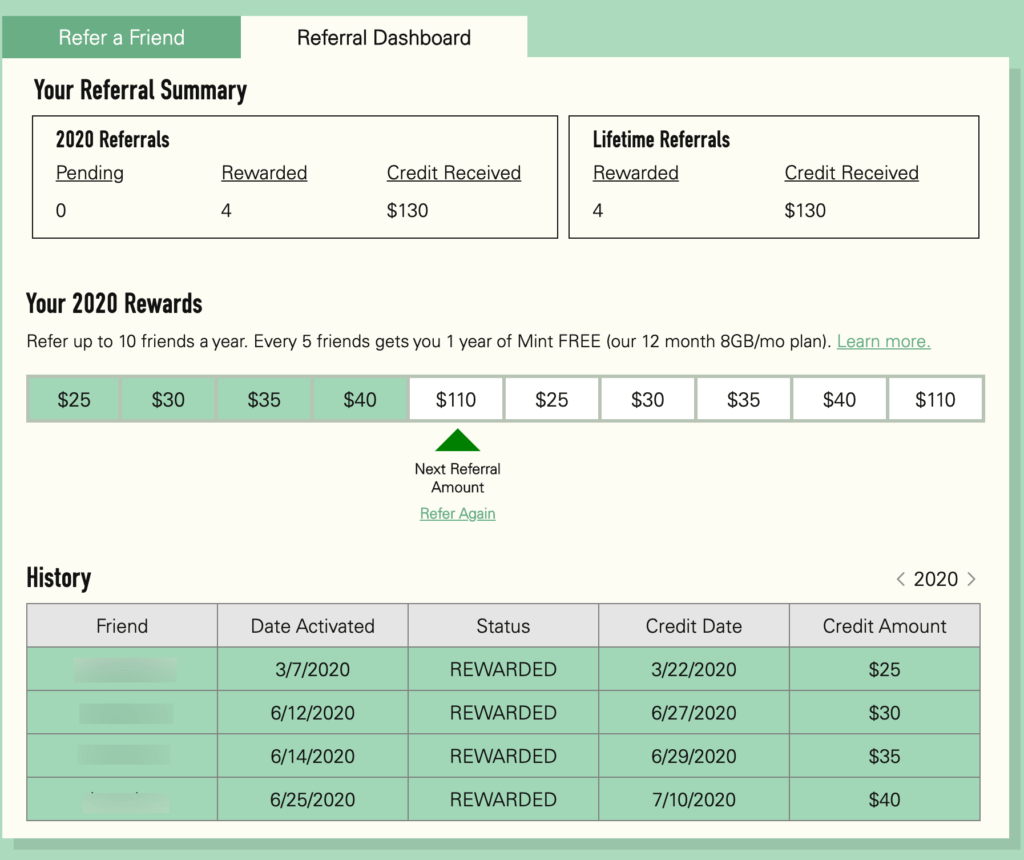Click Rewarded under Lifetime Referrals
This screenshot has width=1024, height=860.
[x=636, y=172]
